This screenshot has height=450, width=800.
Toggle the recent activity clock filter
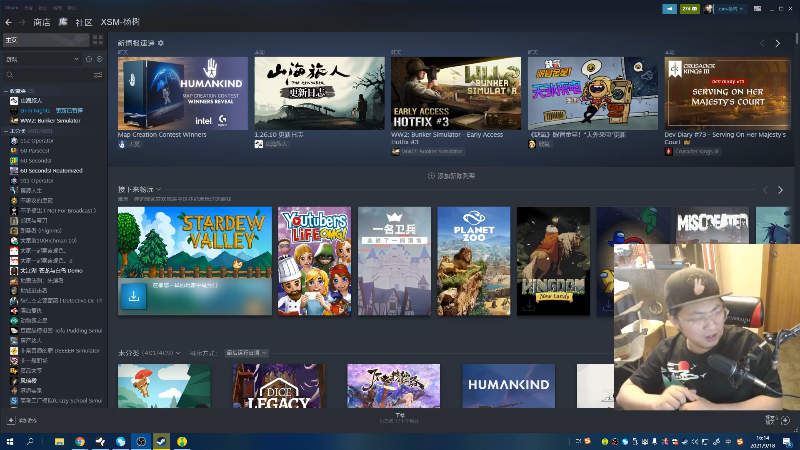coord(89,59)
